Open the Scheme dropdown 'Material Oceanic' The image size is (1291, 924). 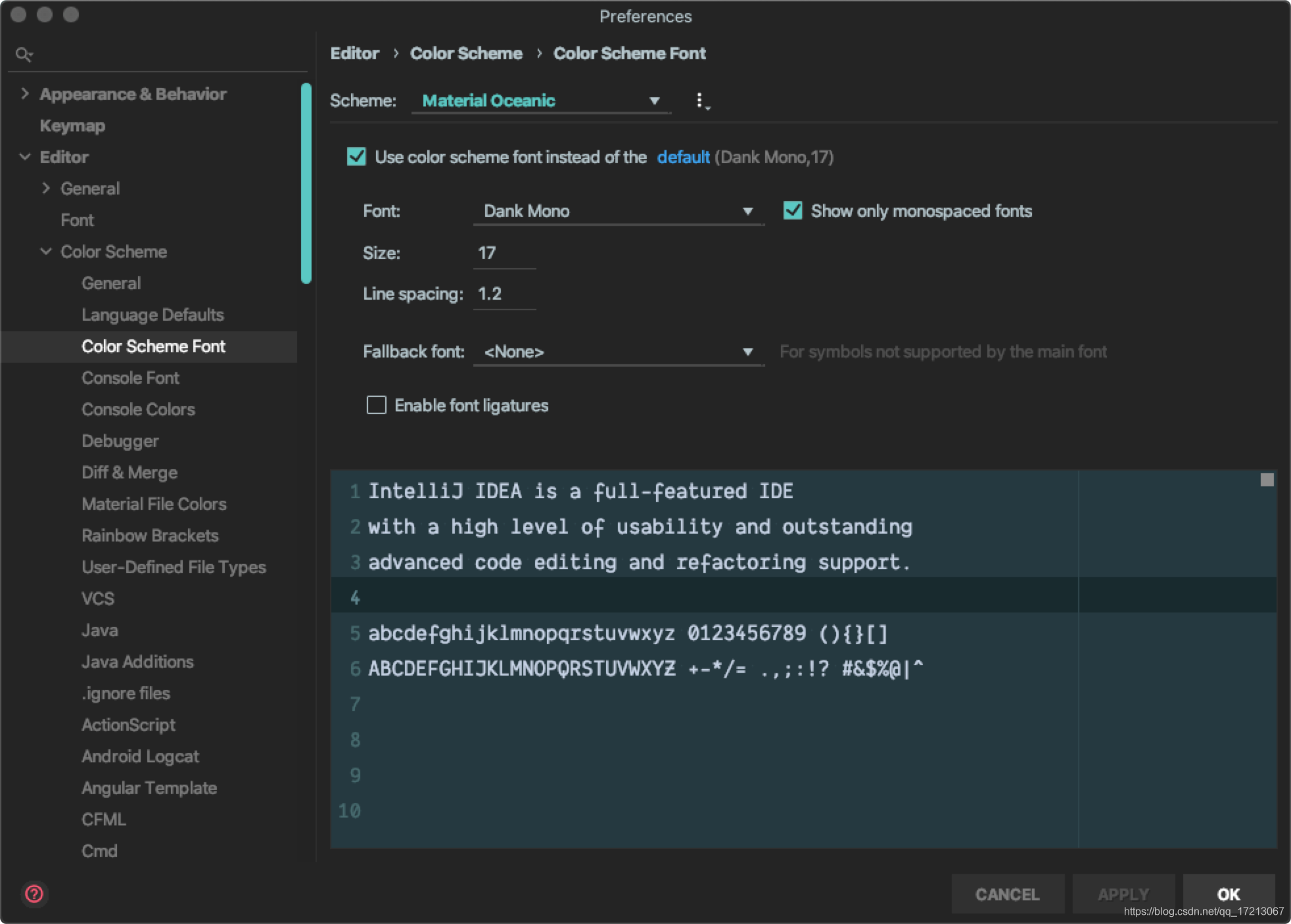click(541, 101)
